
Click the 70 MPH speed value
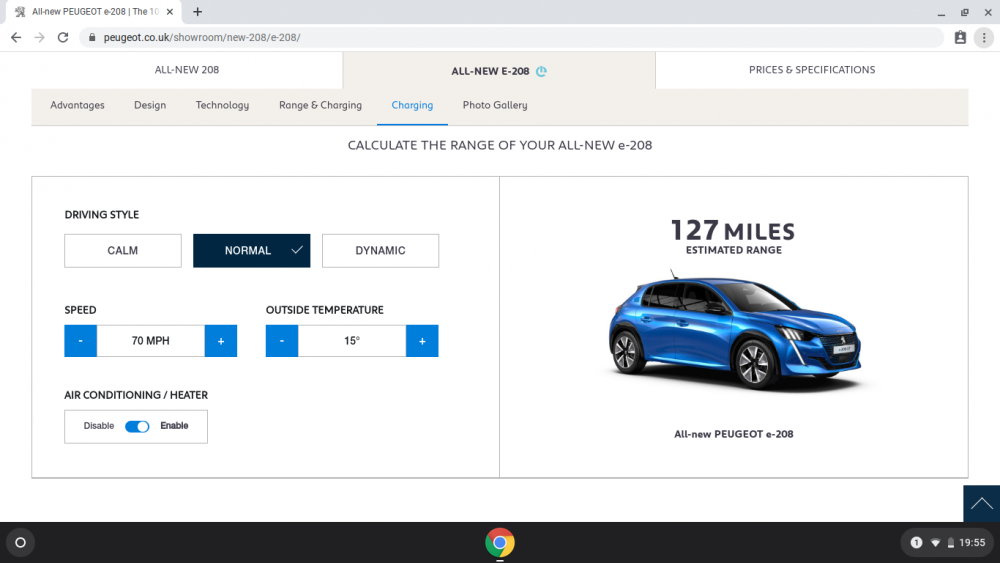click(151, 340)
